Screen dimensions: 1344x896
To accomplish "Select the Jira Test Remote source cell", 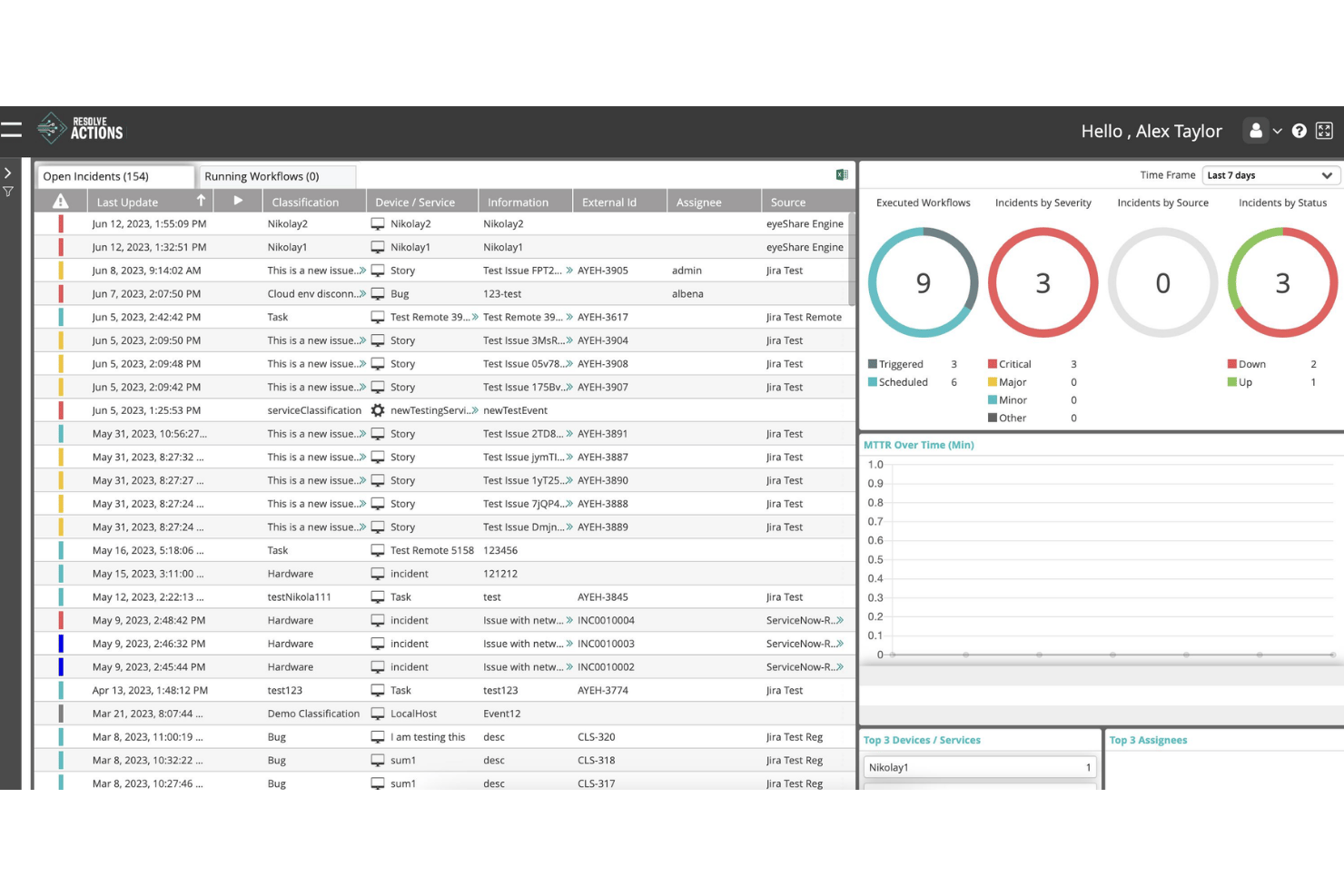I will 804,317.
